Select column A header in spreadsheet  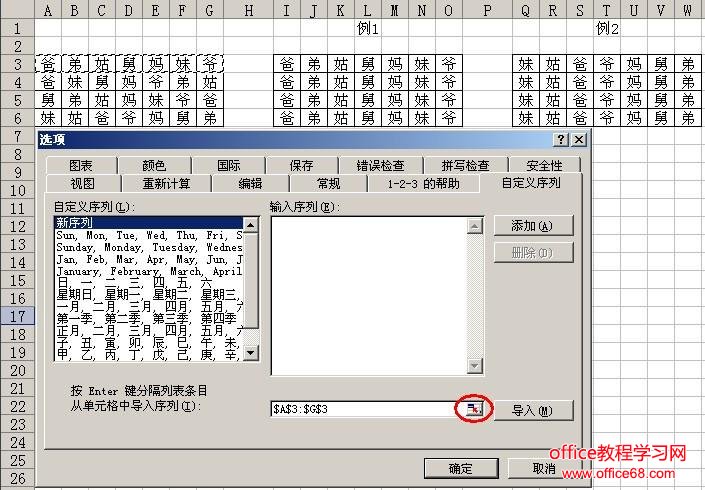(x=48, y=9)
